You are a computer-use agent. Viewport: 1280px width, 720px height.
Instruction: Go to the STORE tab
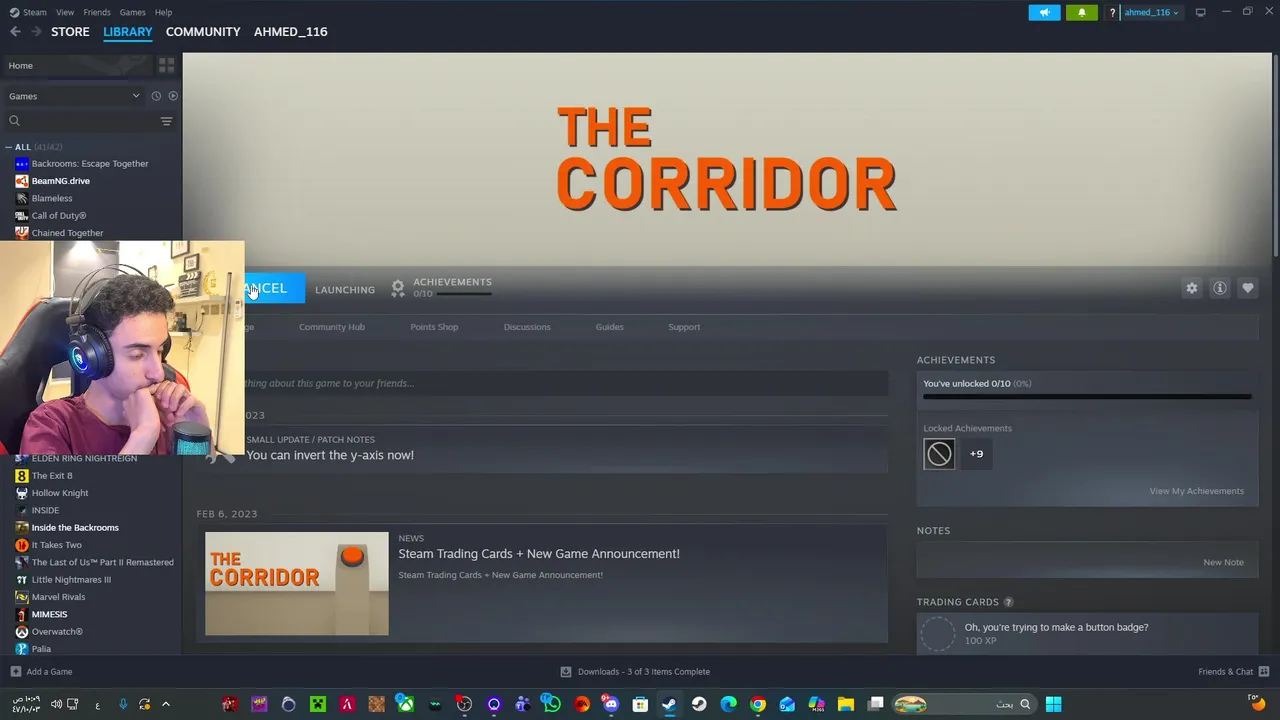pyautogui.click(x=70, y=32)
